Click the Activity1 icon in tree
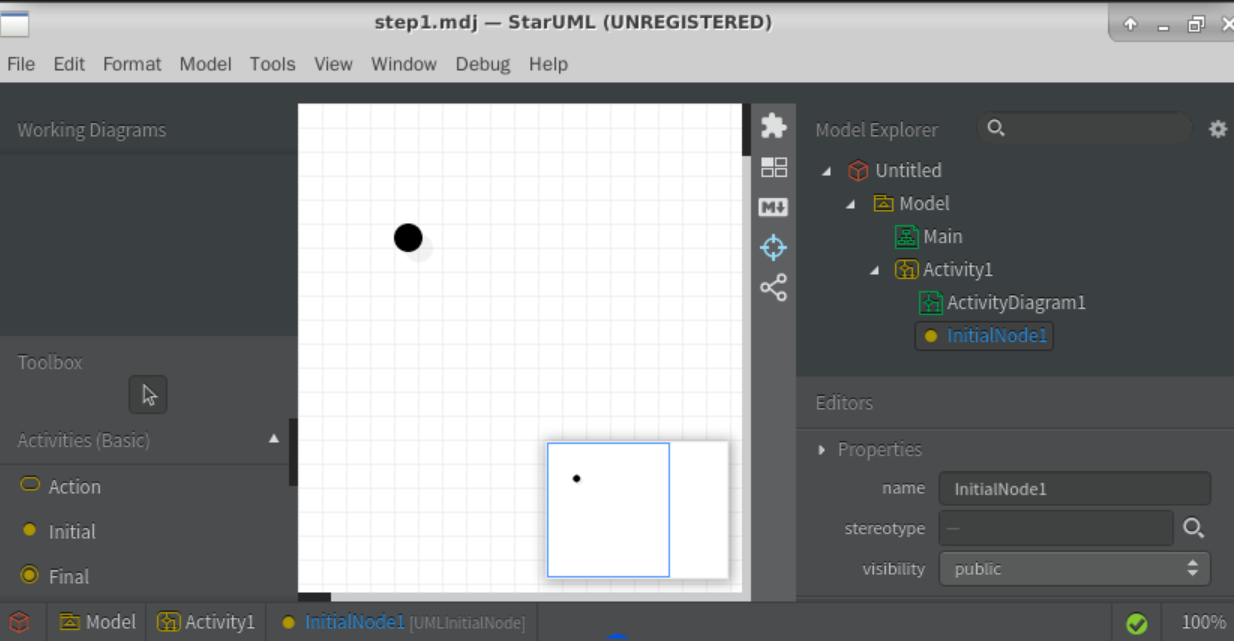Viewport: 1234px width, 641px height. coord(906,270)
